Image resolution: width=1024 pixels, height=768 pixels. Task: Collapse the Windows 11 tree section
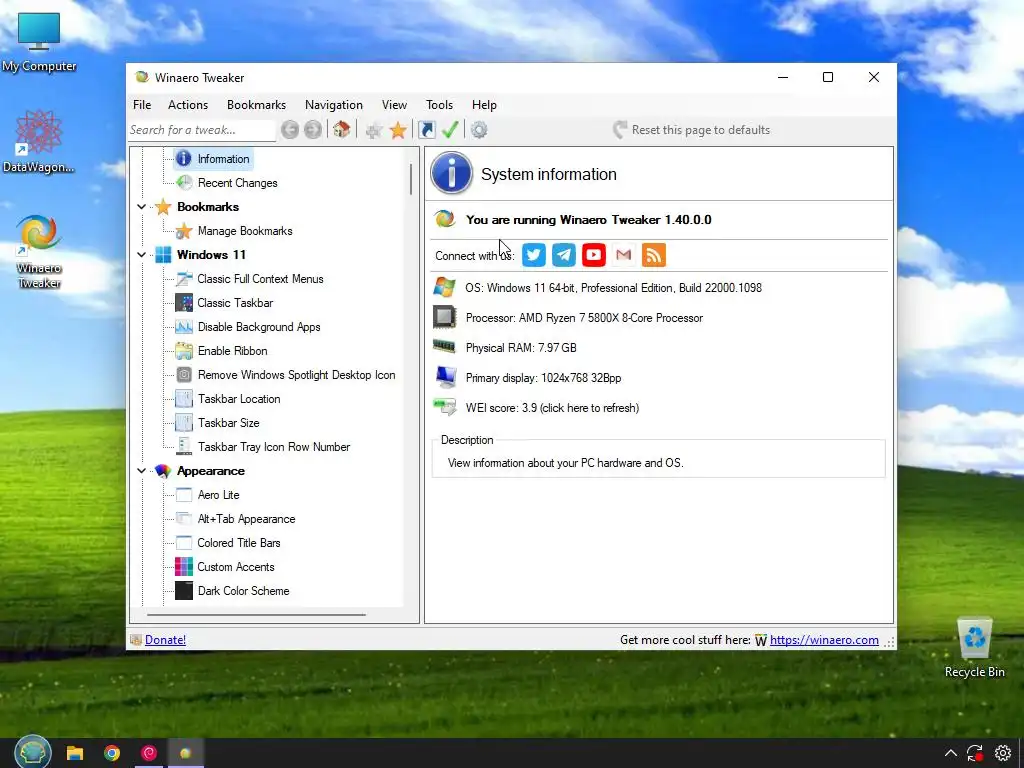pyautogui.click(x=141, y=255)
